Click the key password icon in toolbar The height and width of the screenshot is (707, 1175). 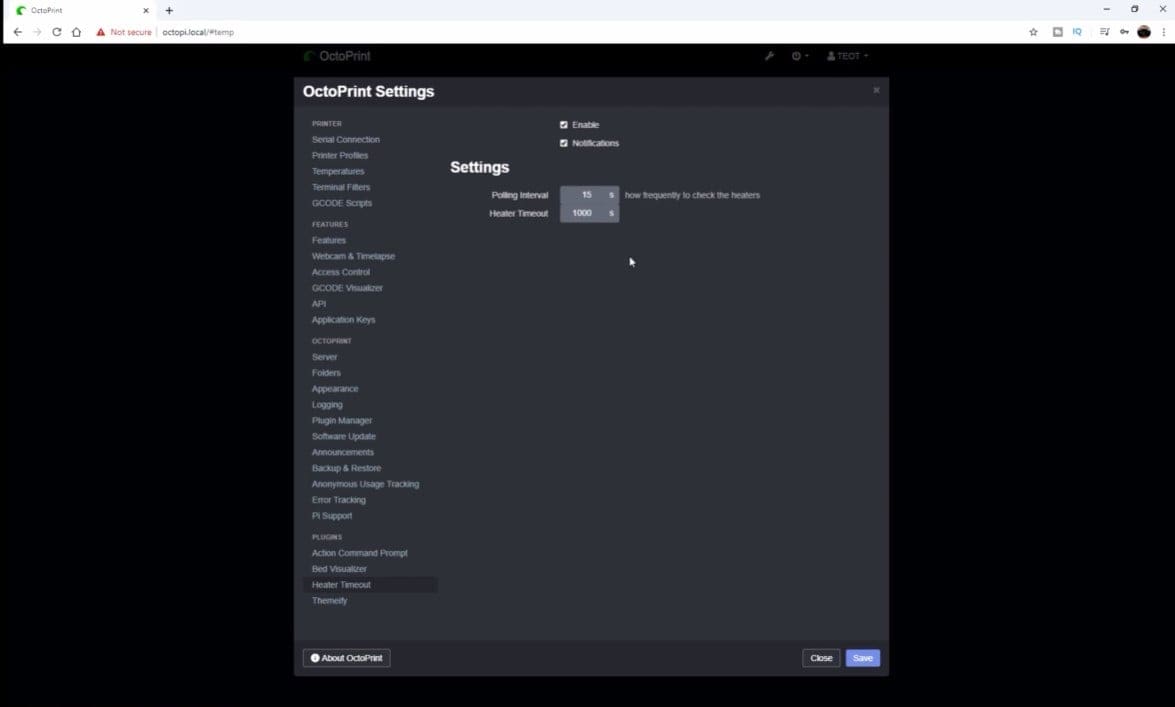[x=1124, y=32]
